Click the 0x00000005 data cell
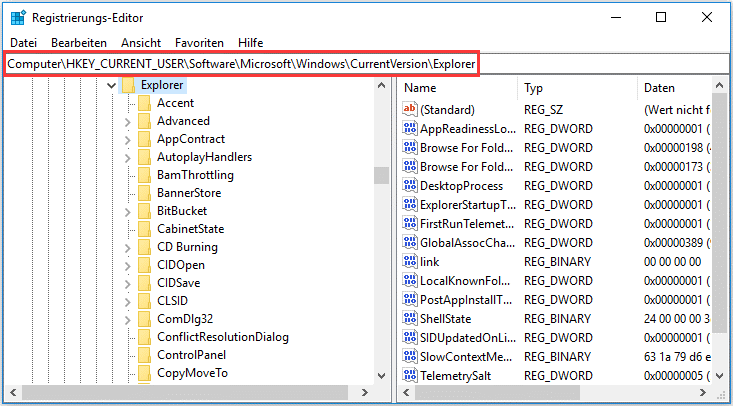The width and height of the screenshot is (733, 406). click(x=677, y=376)
